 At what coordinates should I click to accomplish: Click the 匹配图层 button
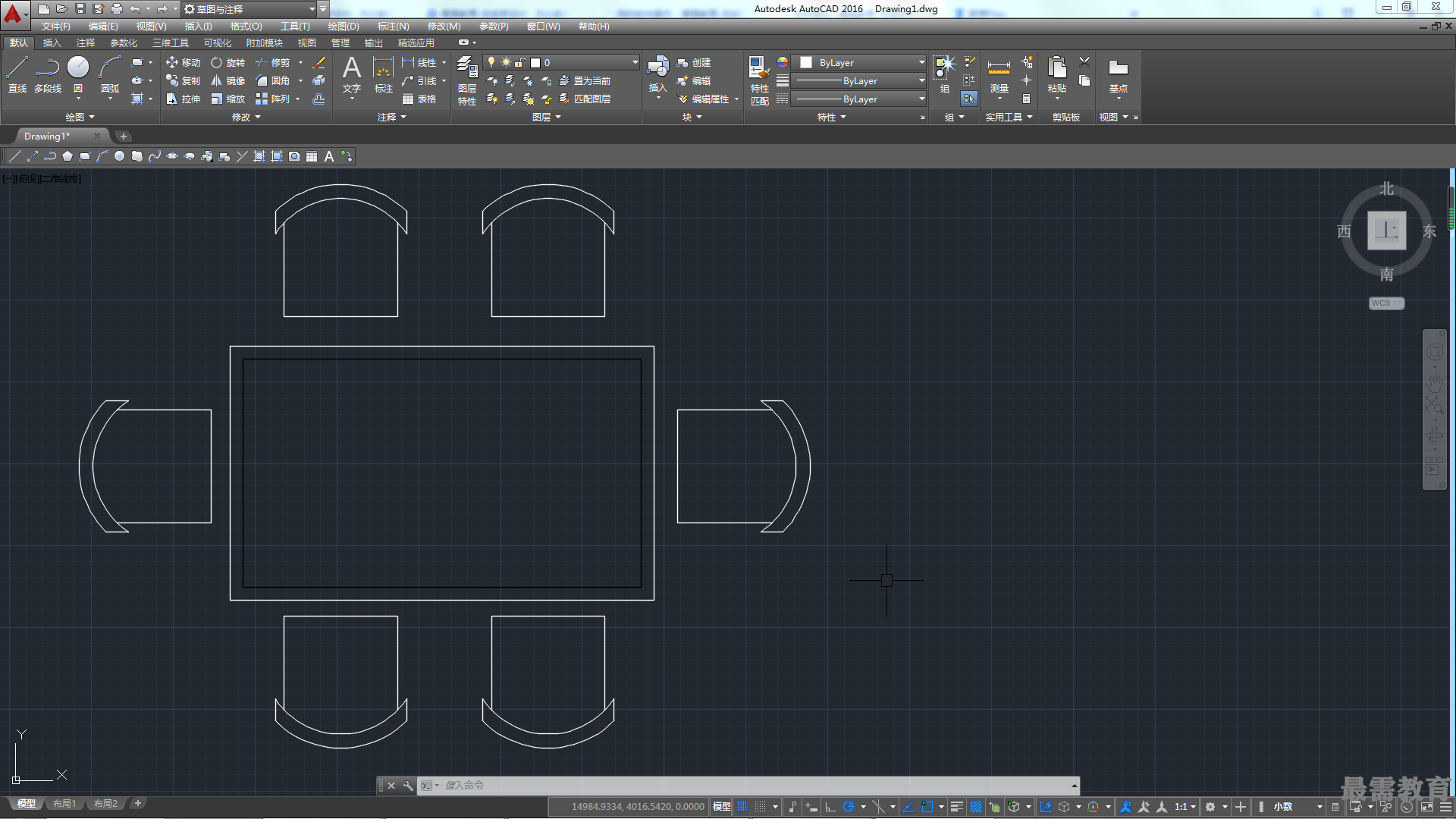[585, 99]
